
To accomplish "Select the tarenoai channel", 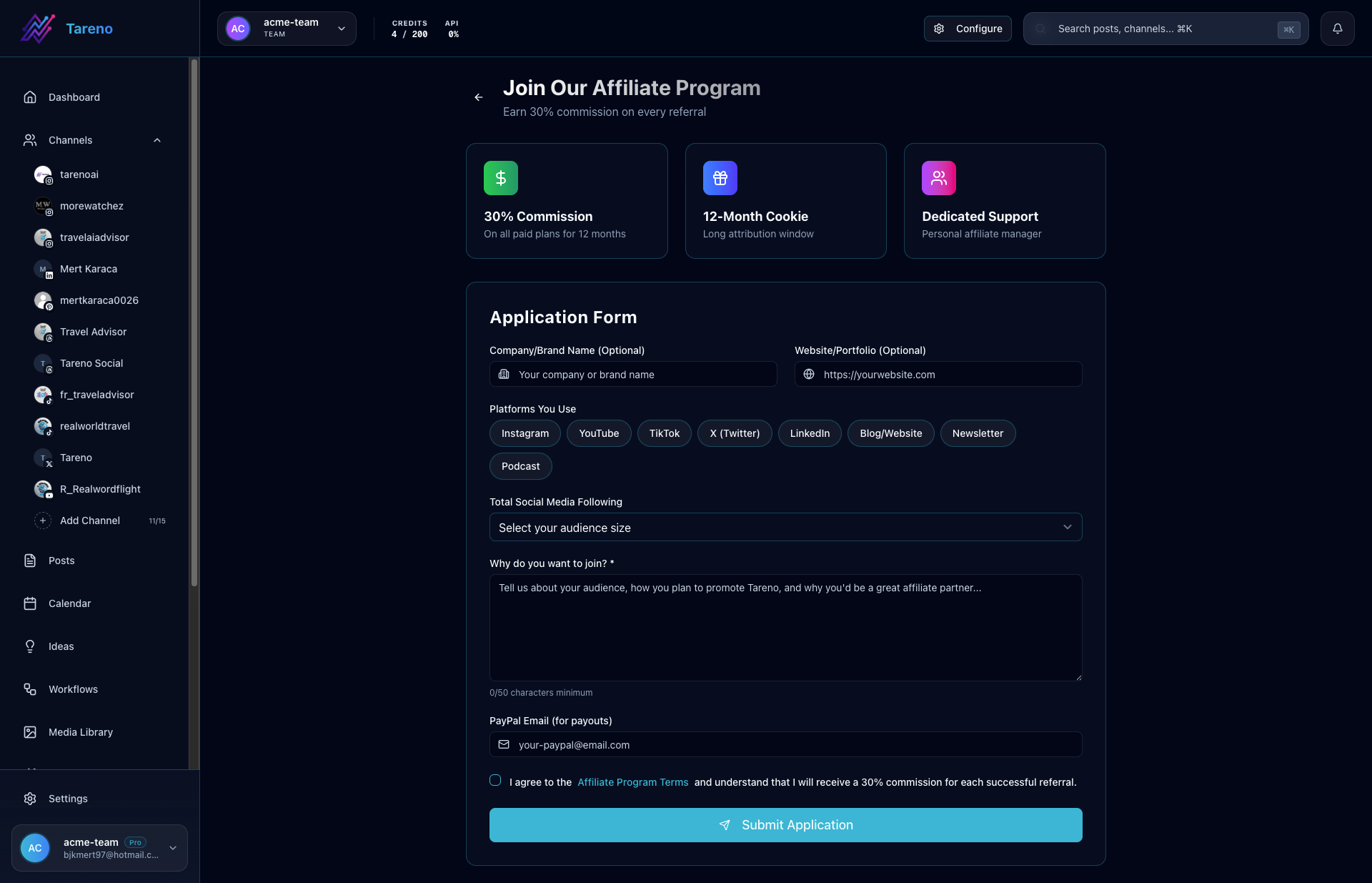I will [79, 174].
